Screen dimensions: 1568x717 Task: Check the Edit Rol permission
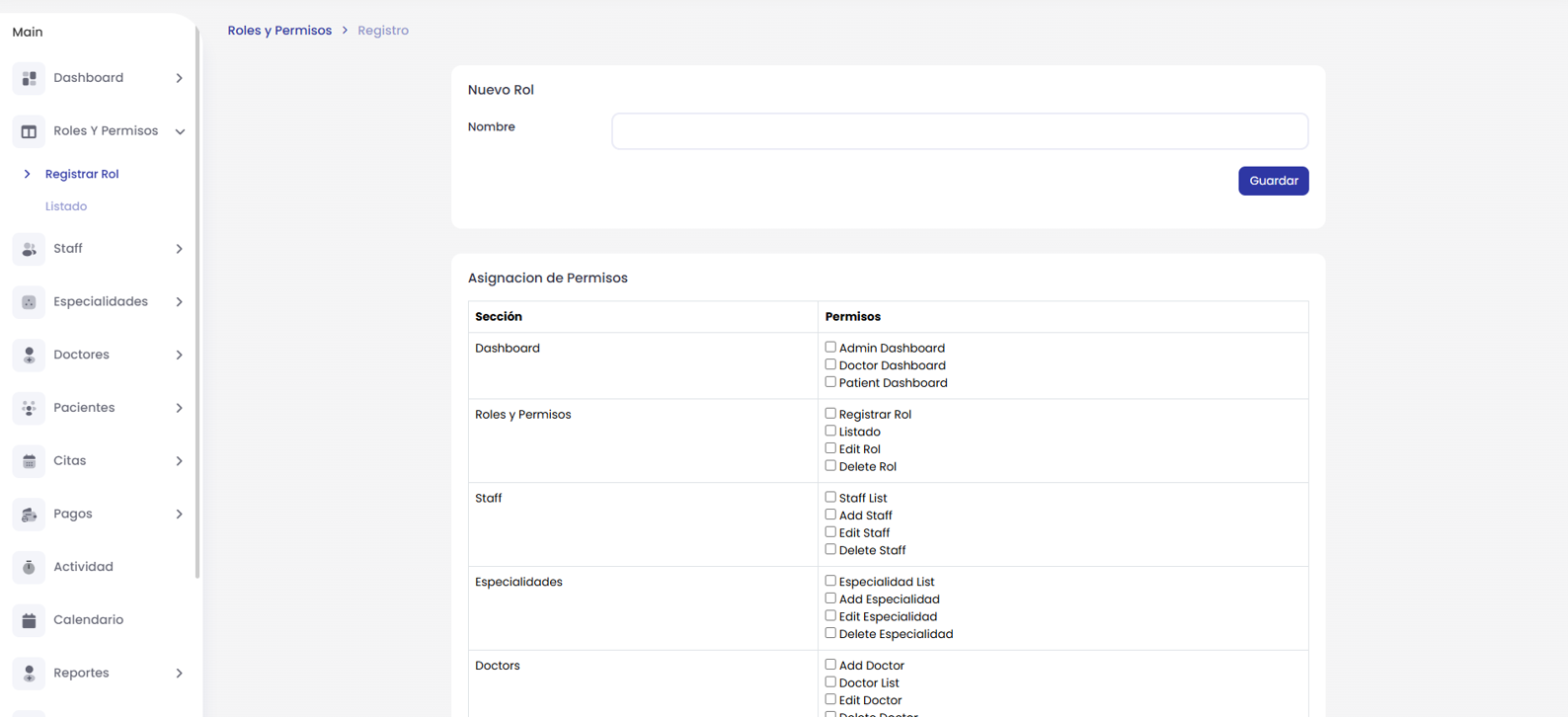pyautogui.click(x=830, y=447)
